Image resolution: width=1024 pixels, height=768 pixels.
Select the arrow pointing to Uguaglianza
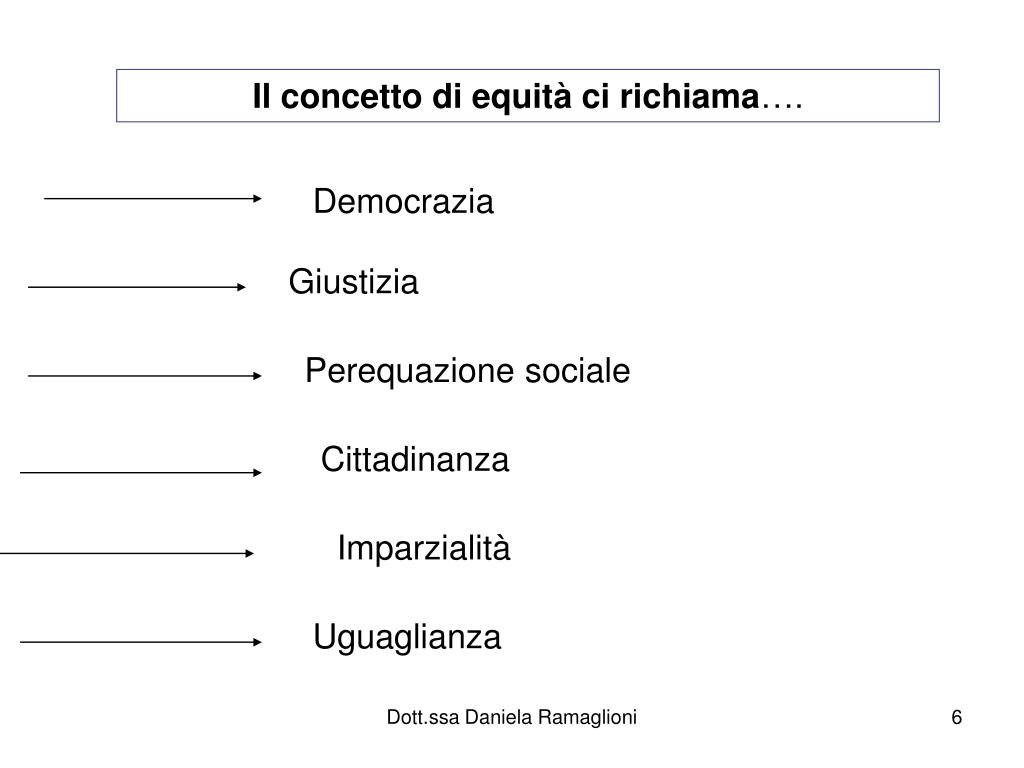(x=140, y=642)
